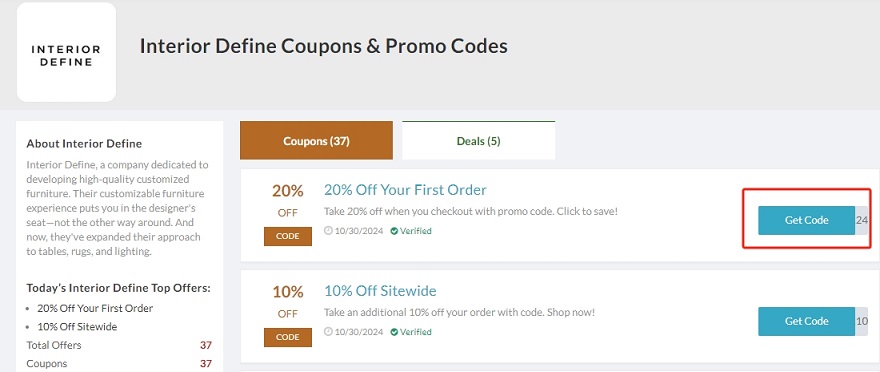Image resolution: width=880 pixels, height=372 pixels.
Task: Get Code for 20% off first order
Action: [806, 221]
